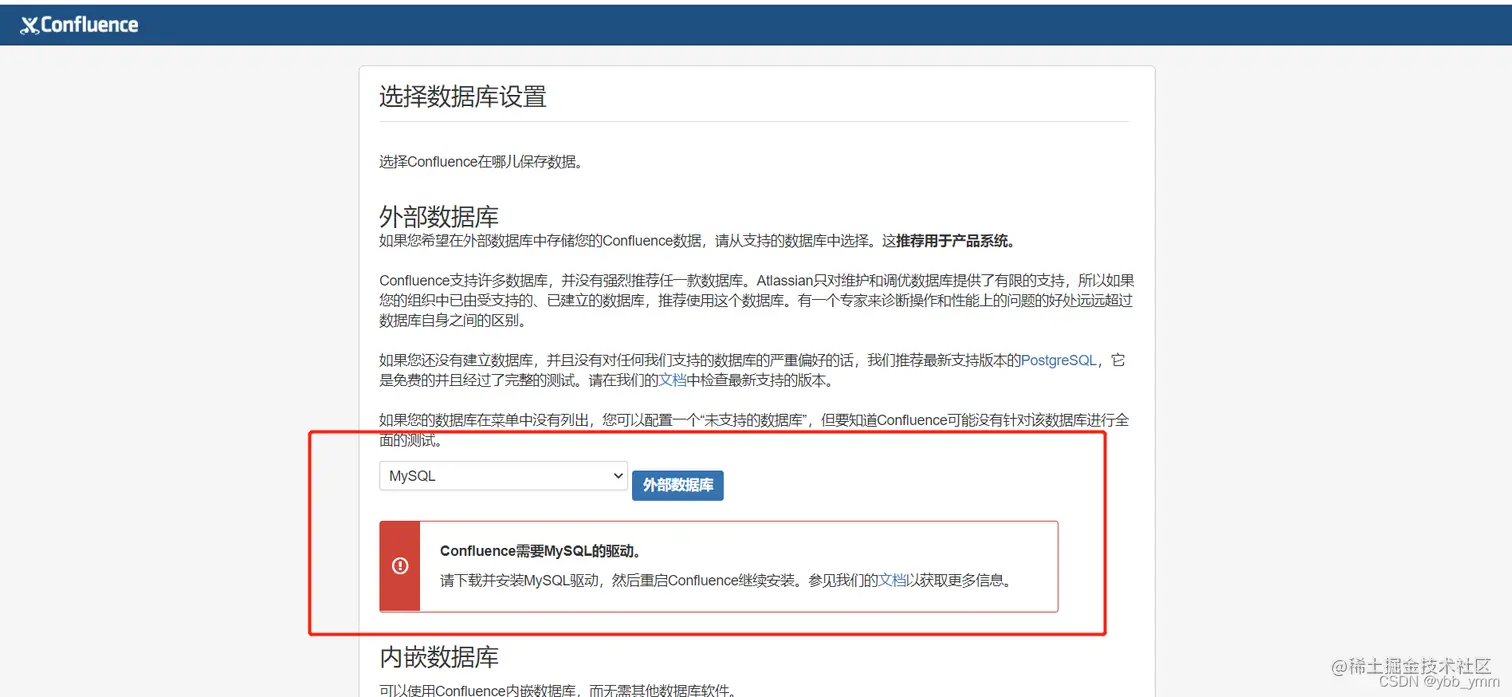Viewport: 1512px width, 697px height.
Task: Open the MySQL database type dropdown
Action: [x=503, y=476]
